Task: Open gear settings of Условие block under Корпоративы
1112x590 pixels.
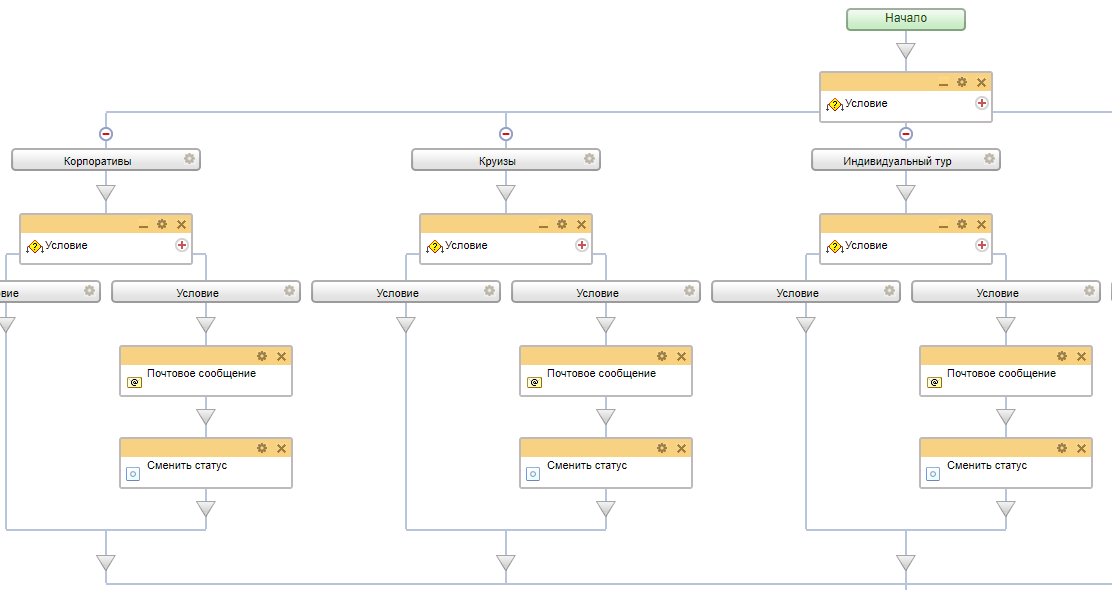Action: pyautogui.click(x=162, y=224)
